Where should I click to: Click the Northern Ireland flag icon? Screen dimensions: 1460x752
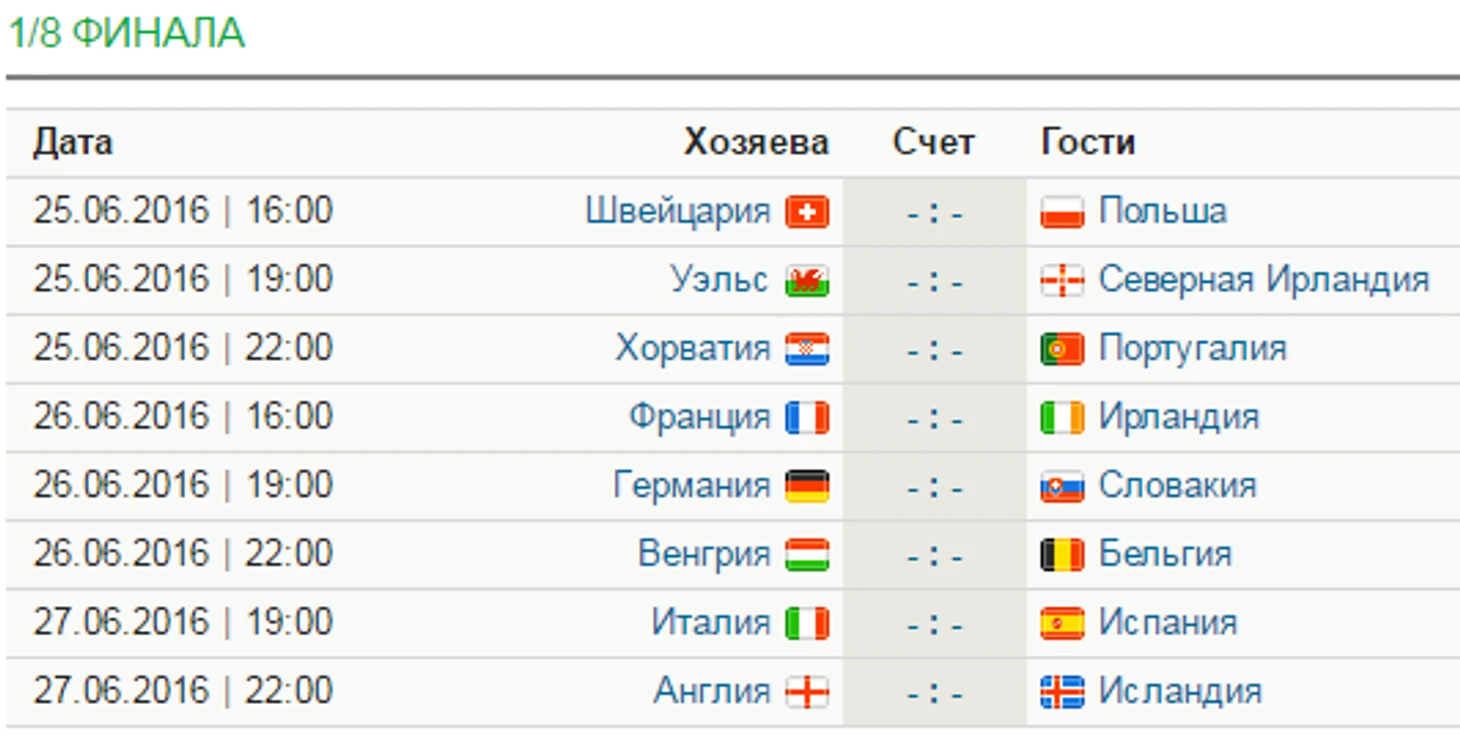coord(1062,281)
